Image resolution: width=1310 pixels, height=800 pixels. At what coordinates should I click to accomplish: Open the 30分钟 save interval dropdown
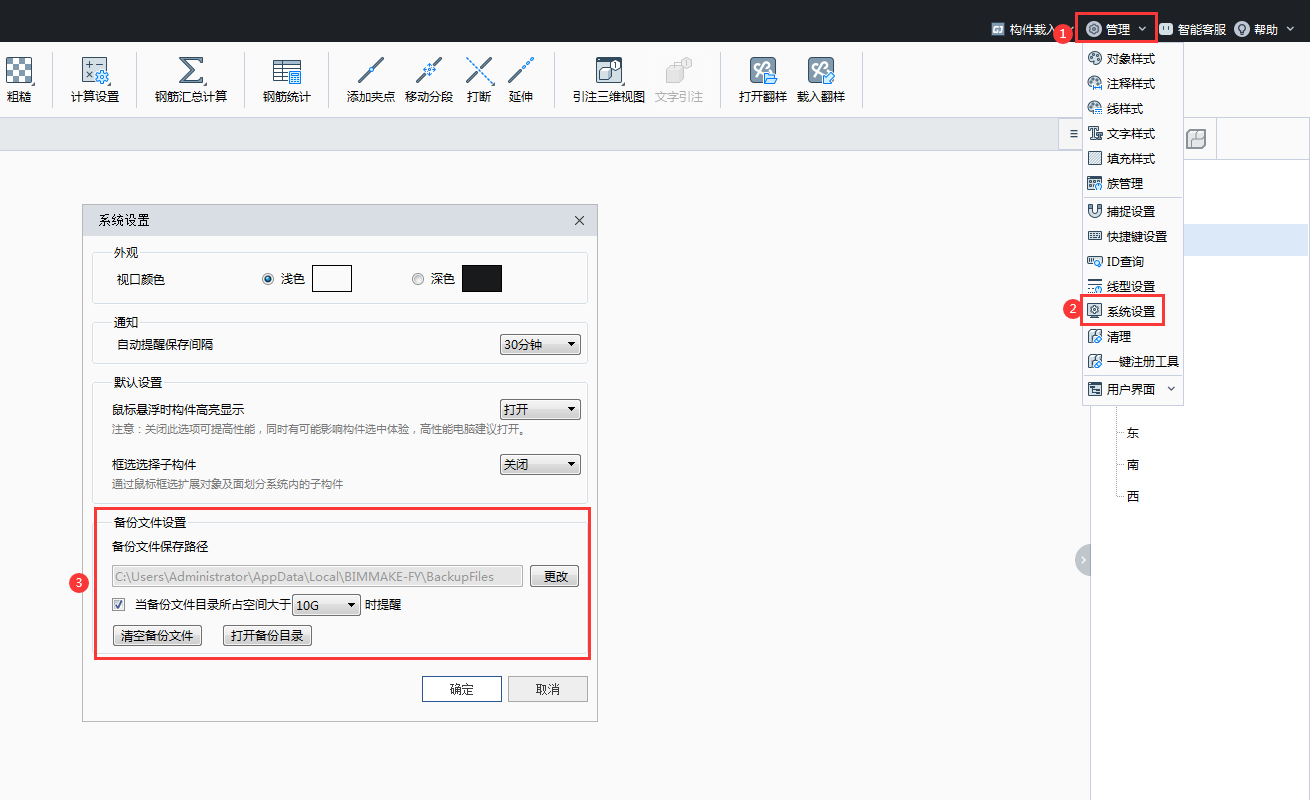coord(540,344)
